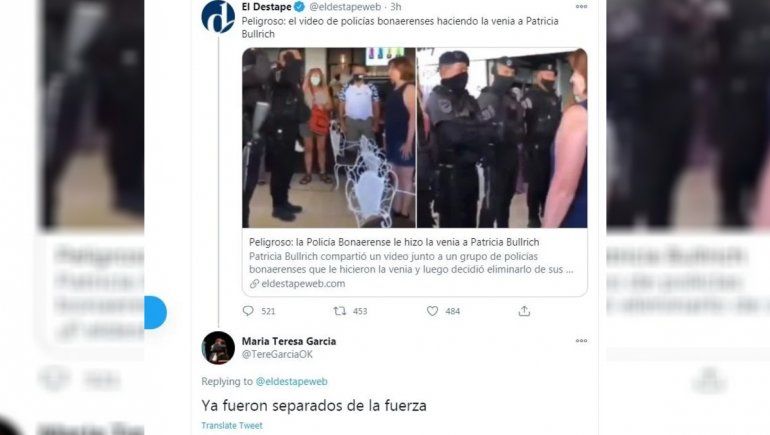
Task: Open the eldestapeweb.com link
Action: pyautogui.click(x=303, y=283)
